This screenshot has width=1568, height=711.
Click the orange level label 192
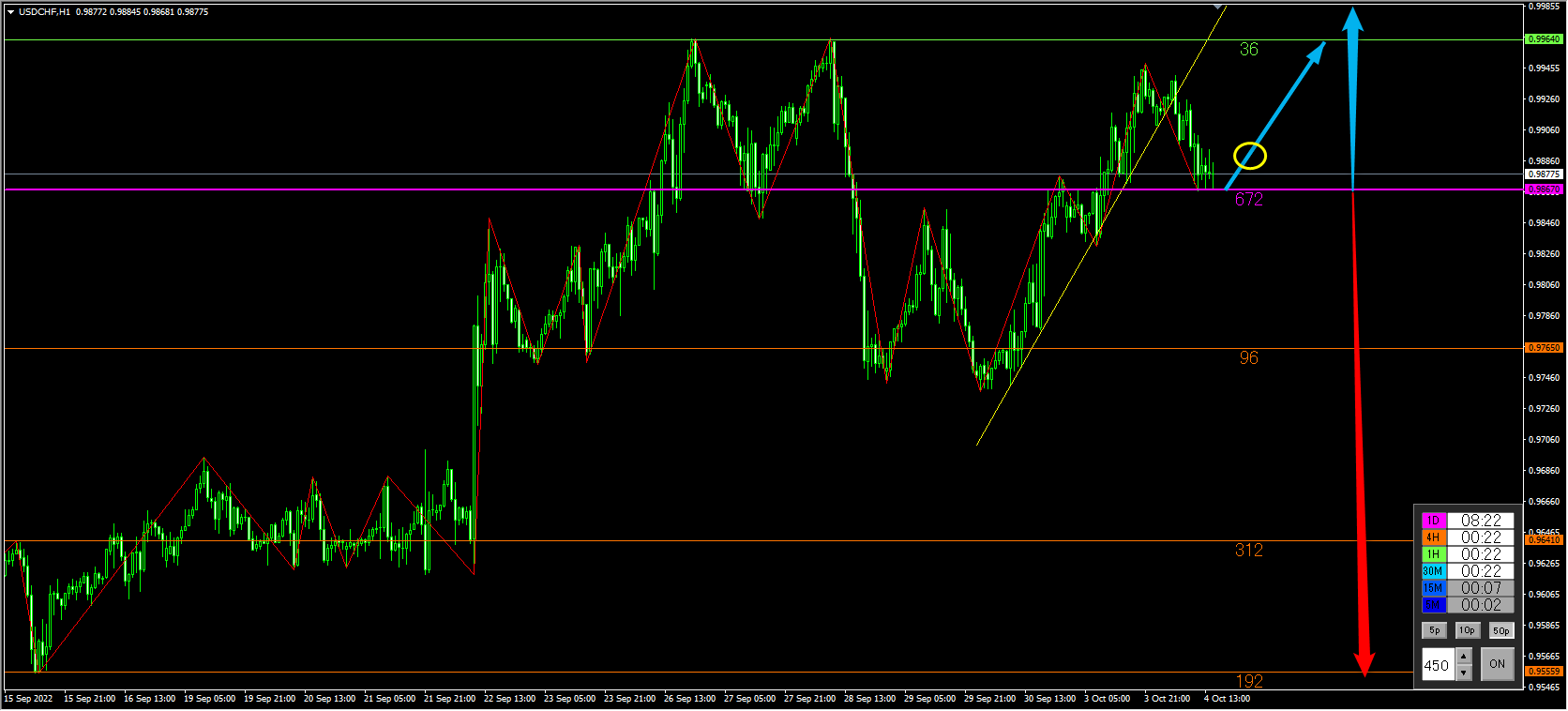tap(1249, 681)
